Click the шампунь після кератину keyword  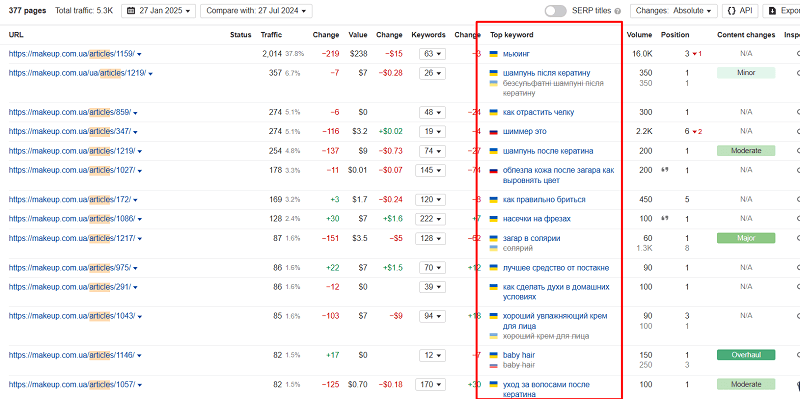point(546,73)
